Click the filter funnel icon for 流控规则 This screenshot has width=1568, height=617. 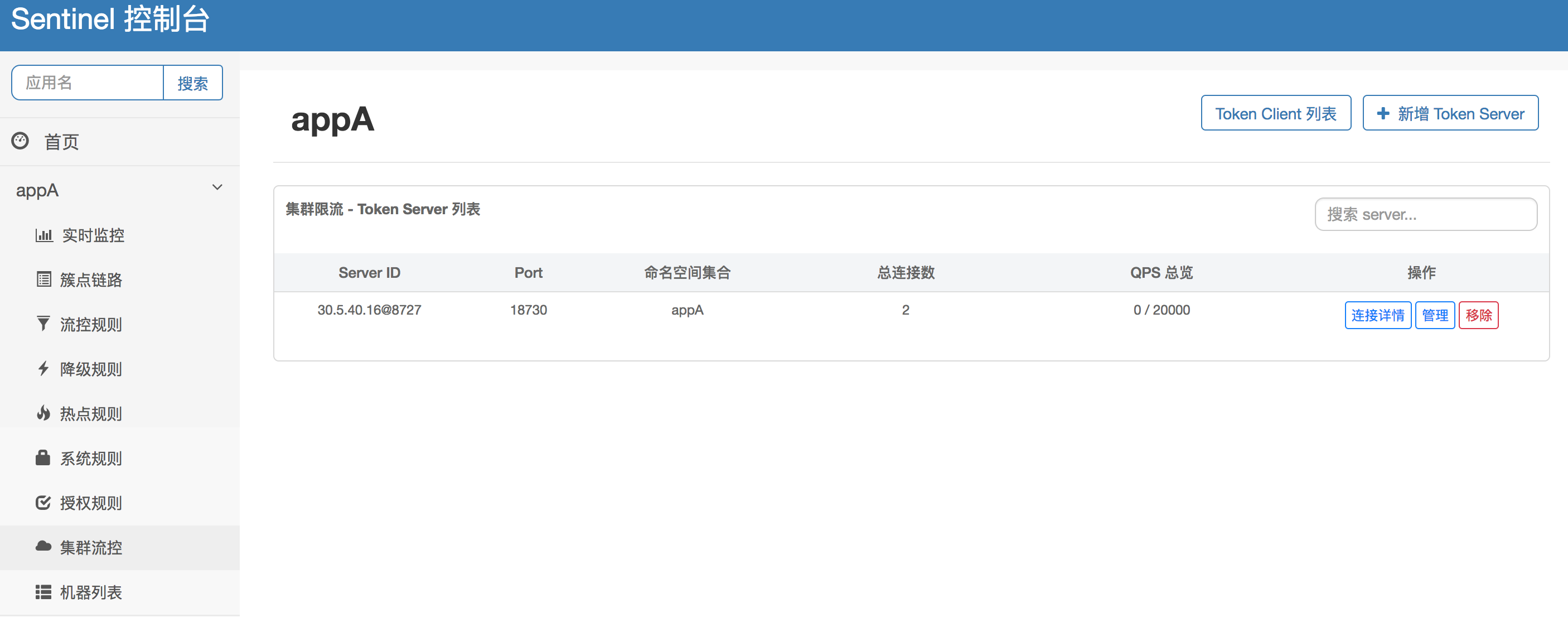pos(43,324)
